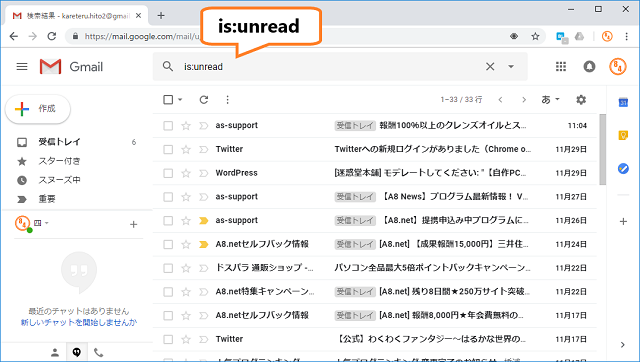Click the mail list vertical scrollbar
This screenshot has height=362, width=640.
coord(602,150)
